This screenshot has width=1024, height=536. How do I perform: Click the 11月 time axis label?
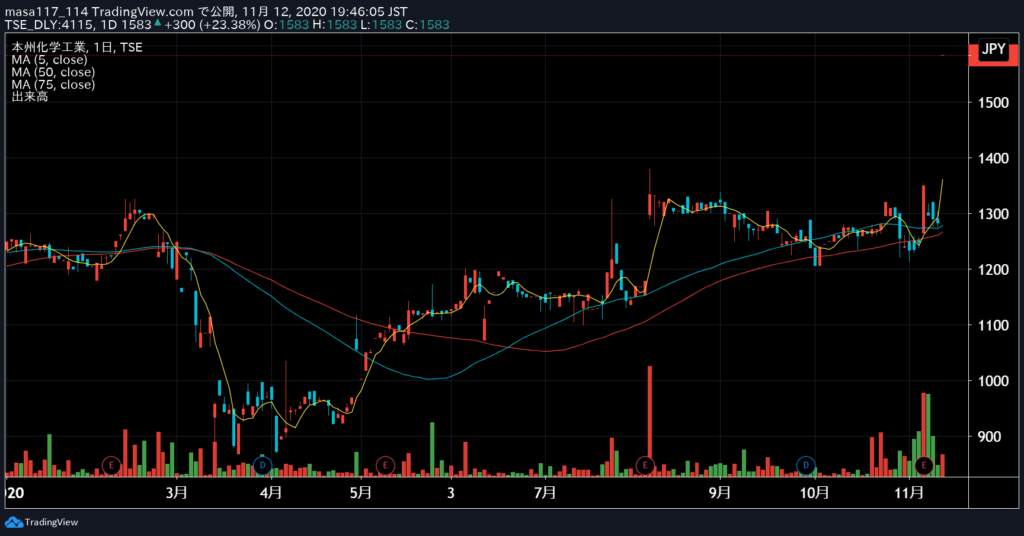[909, 492]
